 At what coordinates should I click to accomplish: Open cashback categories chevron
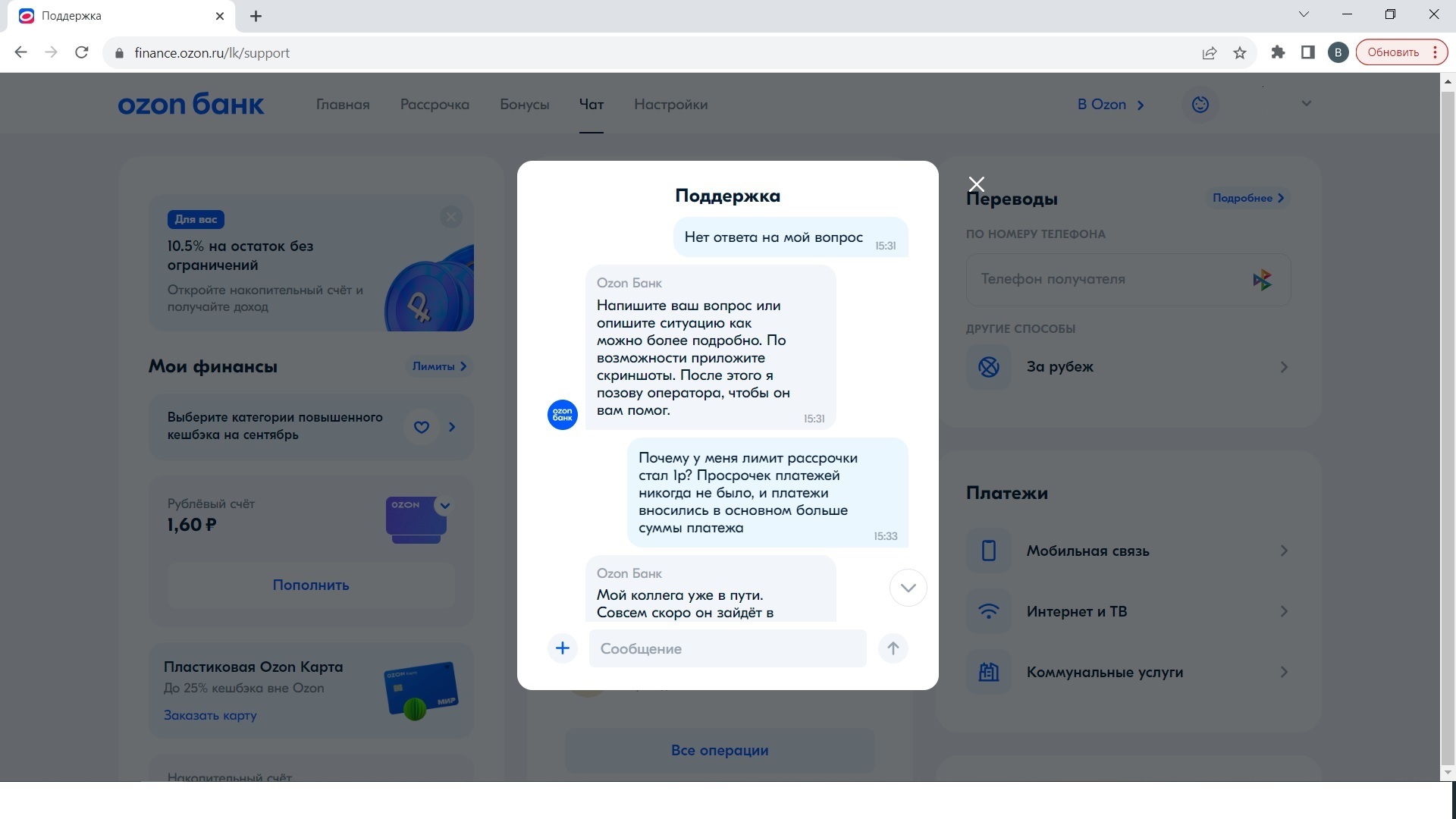[x=452, y=427]
